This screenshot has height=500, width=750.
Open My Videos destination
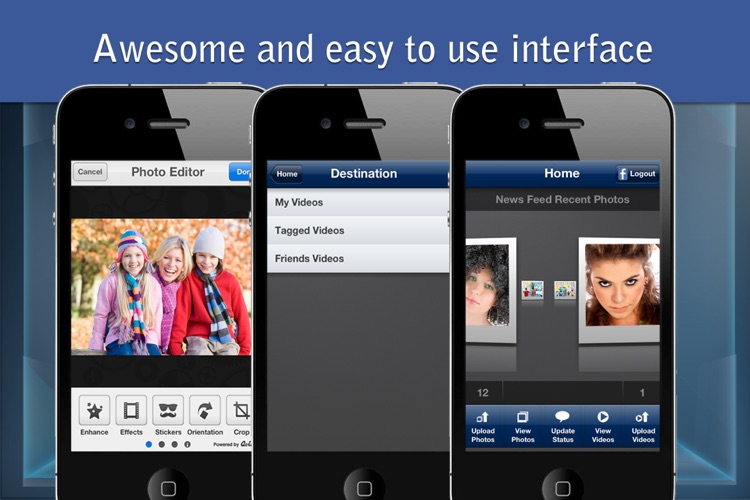point(358,202)
